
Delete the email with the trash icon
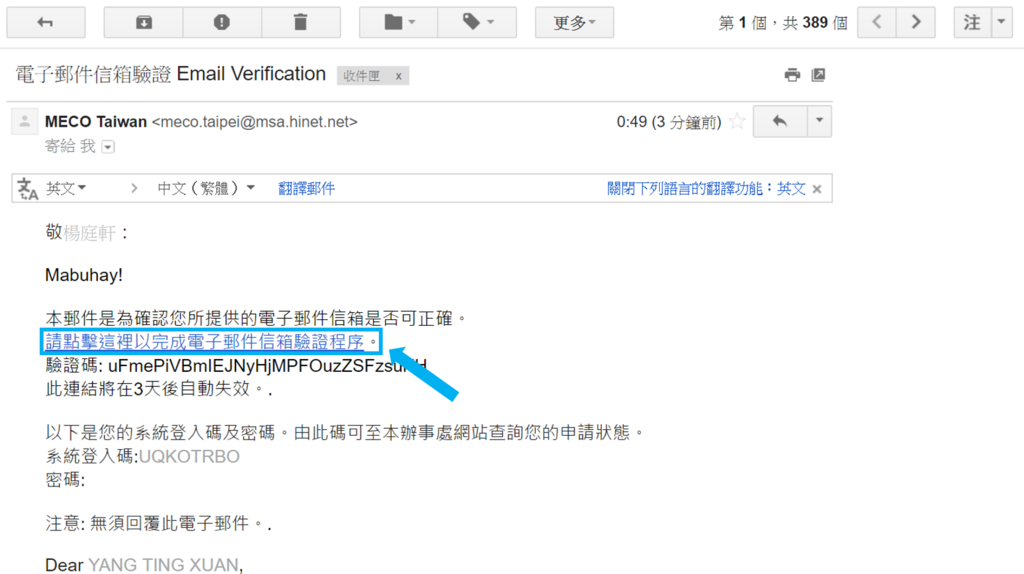coord(300,22)
